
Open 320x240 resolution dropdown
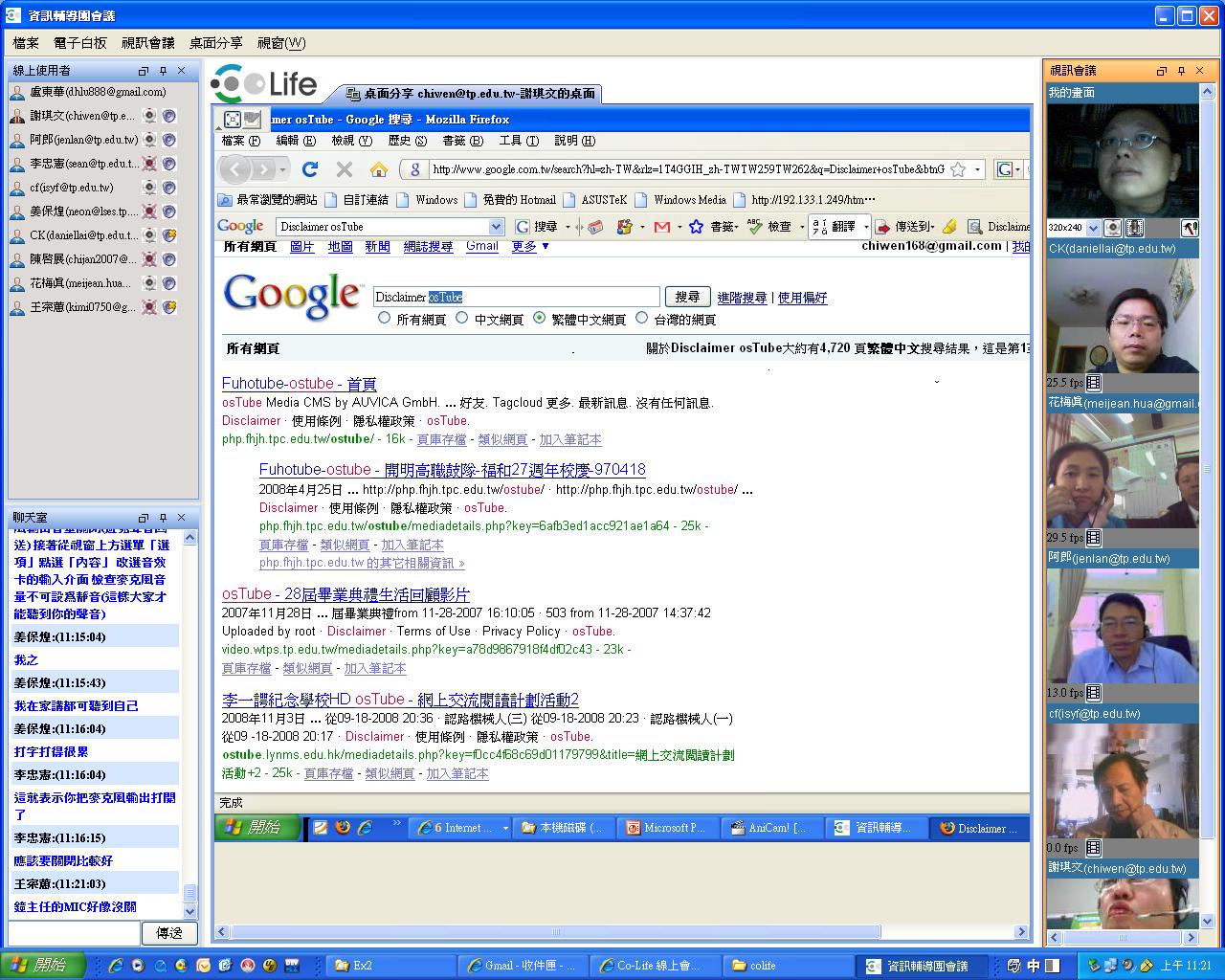click(x=1093, y=228)
